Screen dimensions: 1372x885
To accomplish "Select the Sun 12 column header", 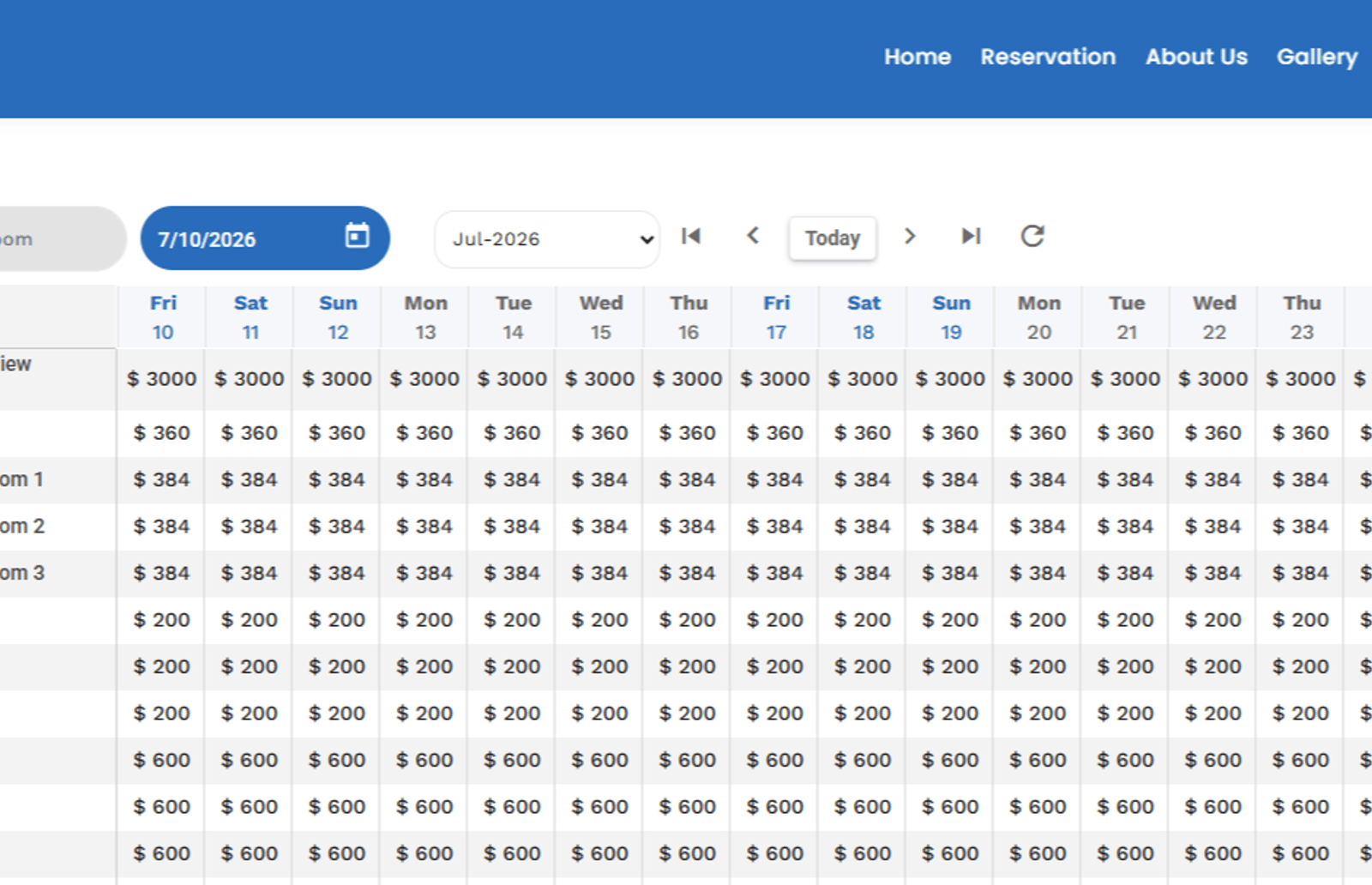I will tap(338, 317).
